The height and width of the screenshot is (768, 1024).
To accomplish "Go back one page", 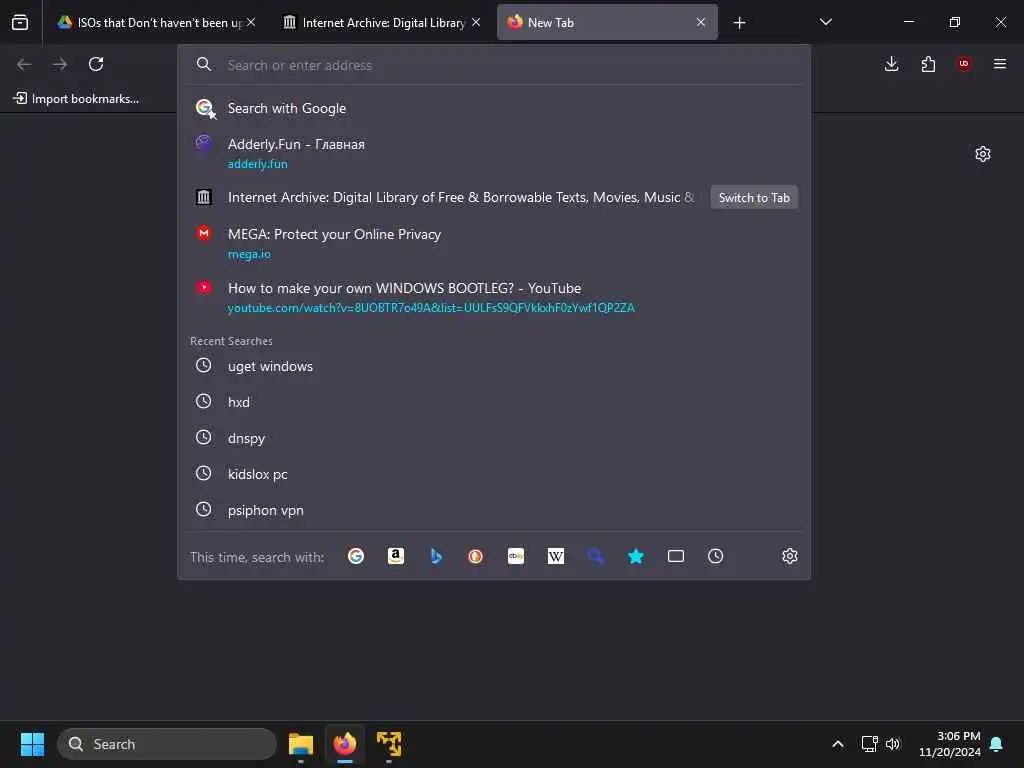I will pos(24,64).
